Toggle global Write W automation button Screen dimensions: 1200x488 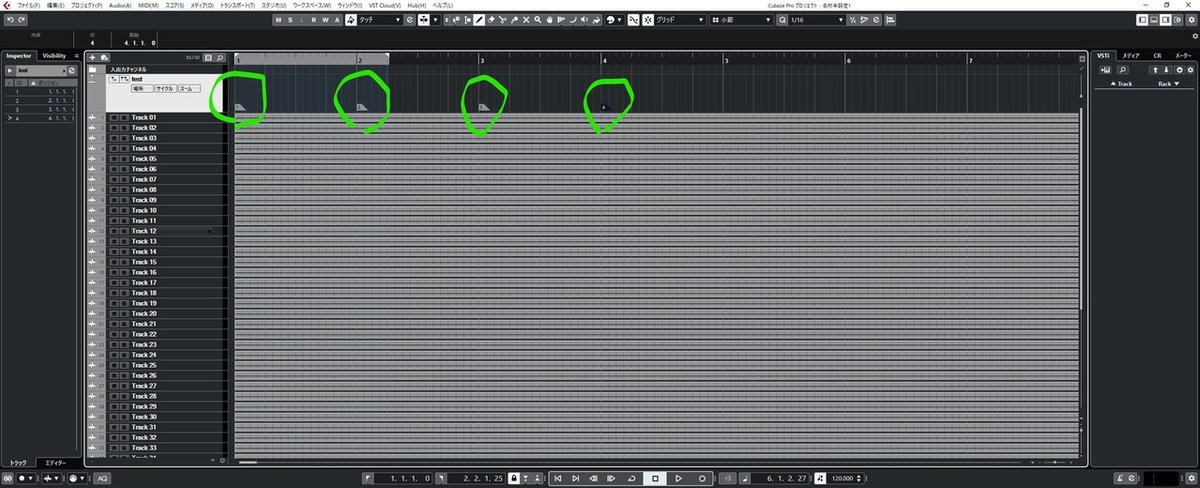(325, 19)
